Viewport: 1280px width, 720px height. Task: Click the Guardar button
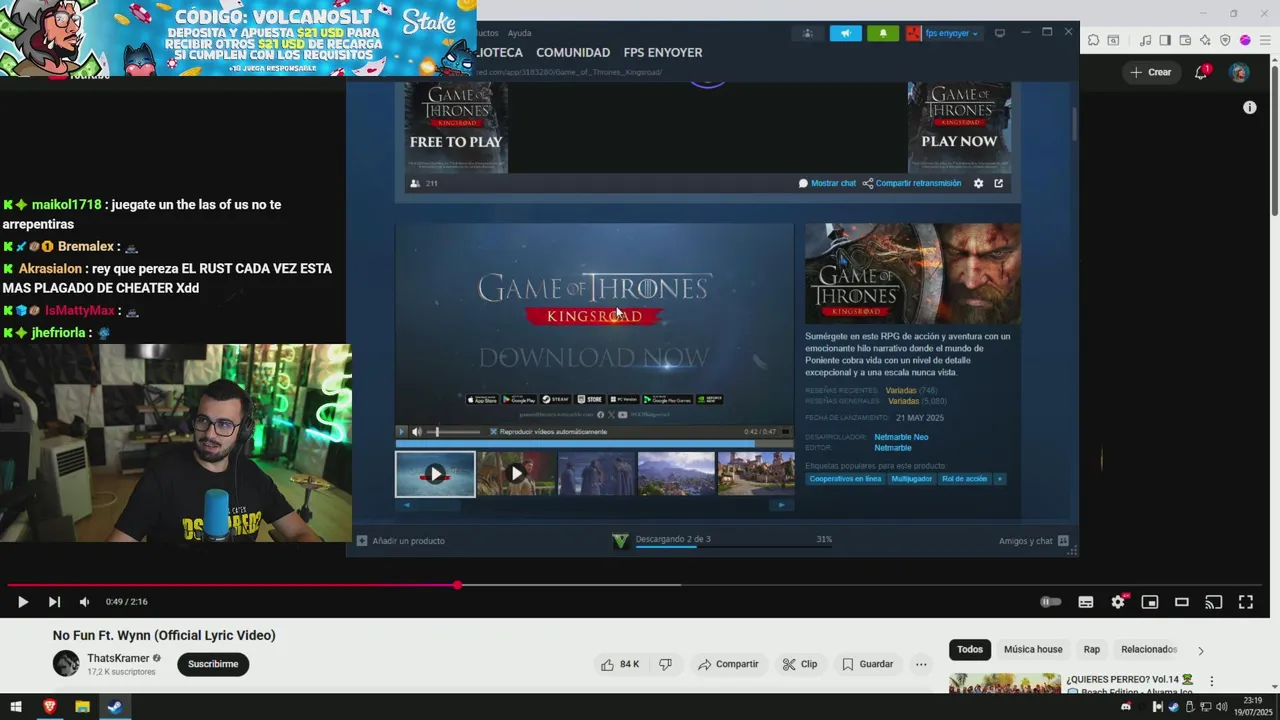click(x=867, y=664)
